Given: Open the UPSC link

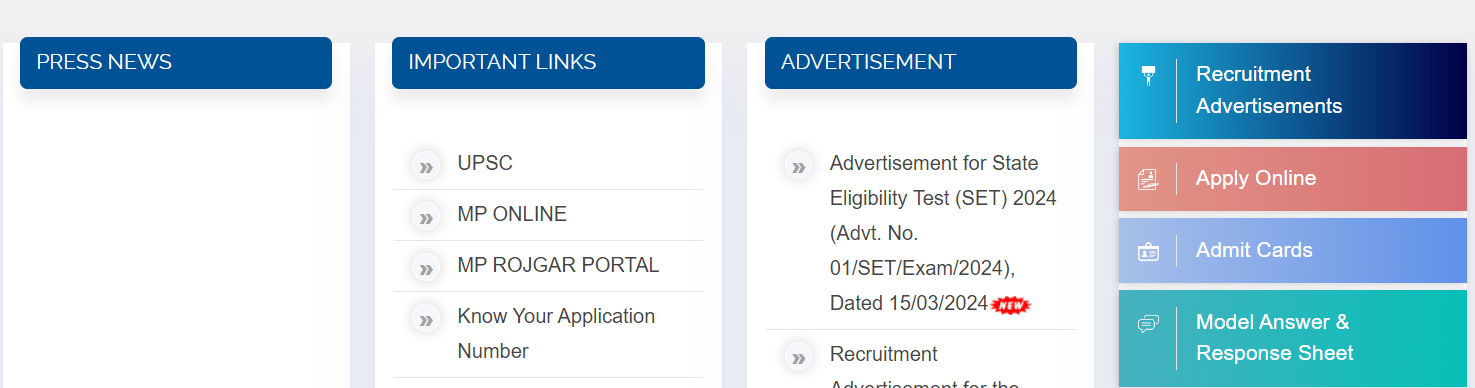Looking at the screenshot, I should tap(485, 163).
